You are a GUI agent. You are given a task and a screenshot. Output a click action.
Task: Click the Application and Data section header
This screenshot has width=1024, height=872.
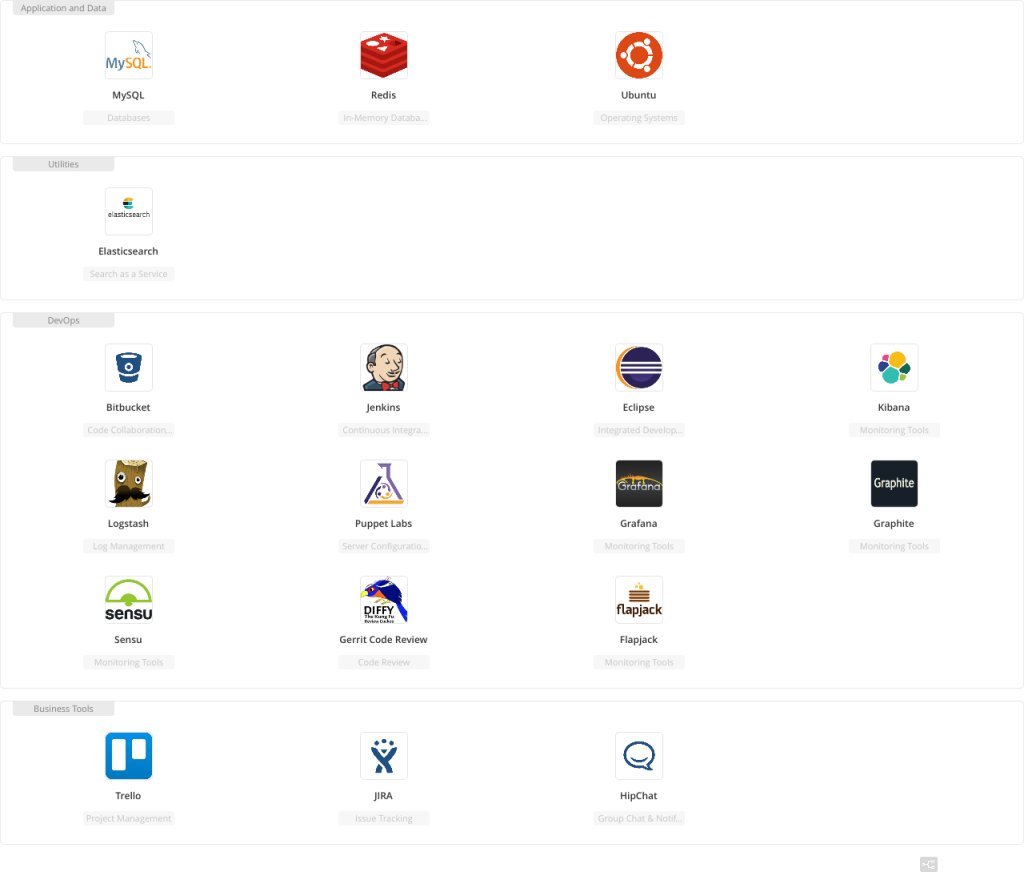(x=63, y=8)
